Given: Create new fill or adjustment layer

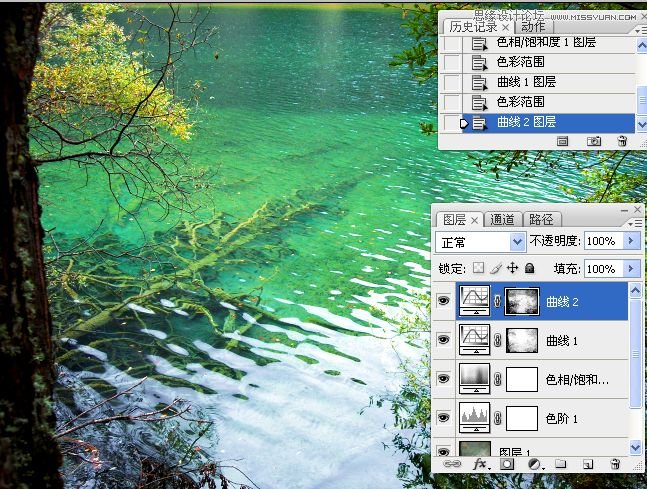Looking at the screenshot, I should click(536, 465).
